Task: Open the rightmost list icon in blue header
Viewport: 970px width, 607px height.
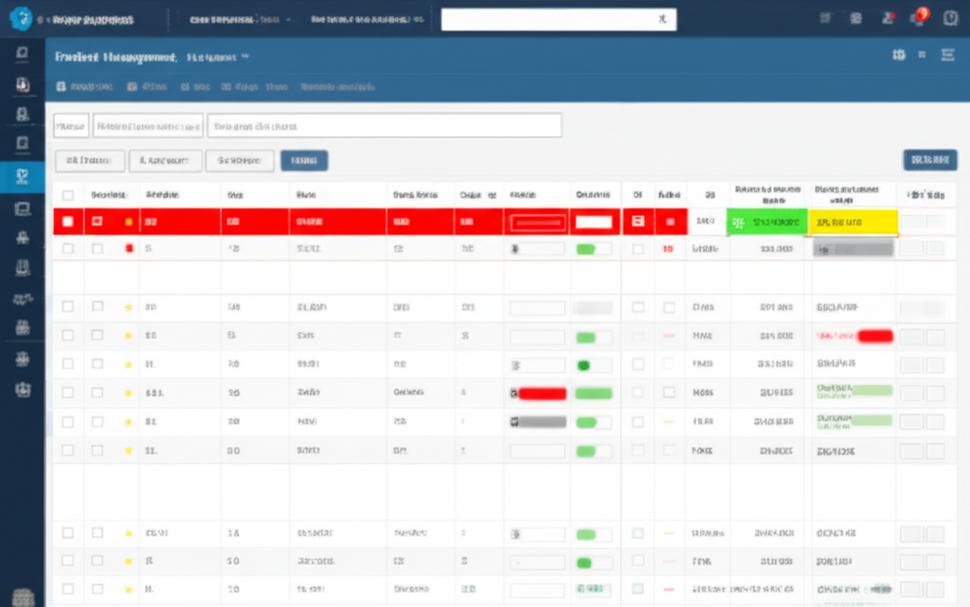Action: (948, 55)
